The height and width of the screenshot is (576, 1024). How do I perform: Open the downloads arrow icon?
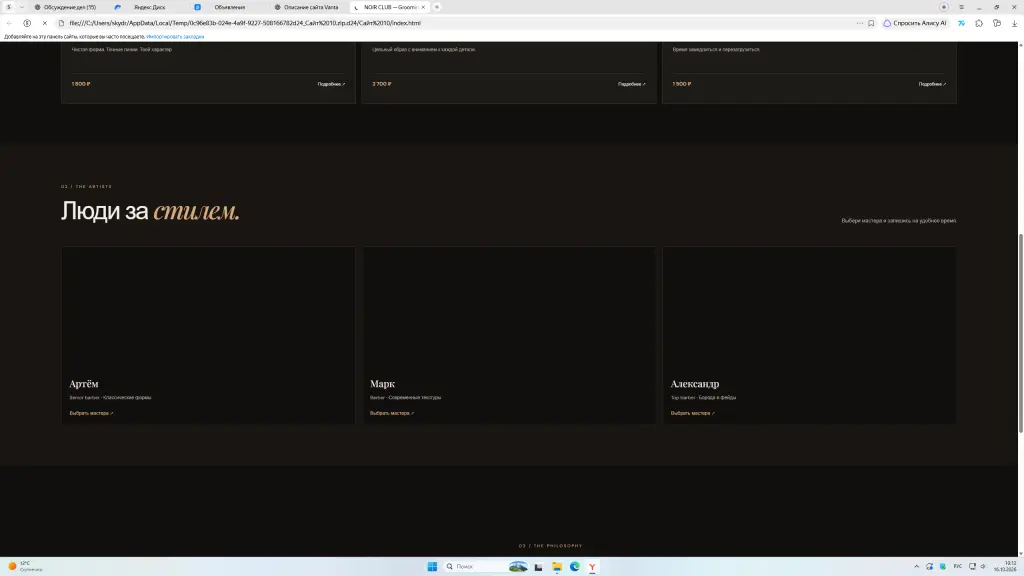pyautogui.click(x=1014, y=23)
